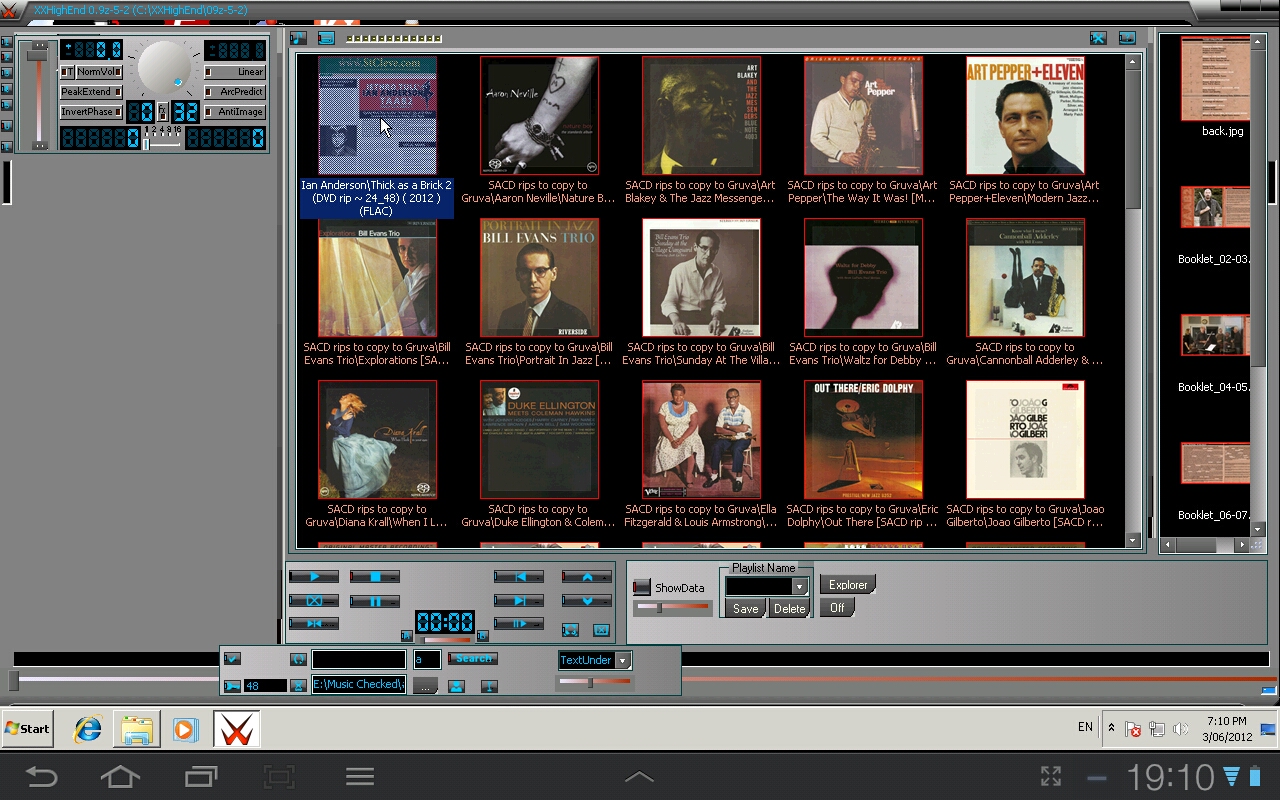Image resolution: width=1280 pixels, height=800 pixels.
Task: Open the back.jpg thumbnail in right panel
Action: [1215, 78]
